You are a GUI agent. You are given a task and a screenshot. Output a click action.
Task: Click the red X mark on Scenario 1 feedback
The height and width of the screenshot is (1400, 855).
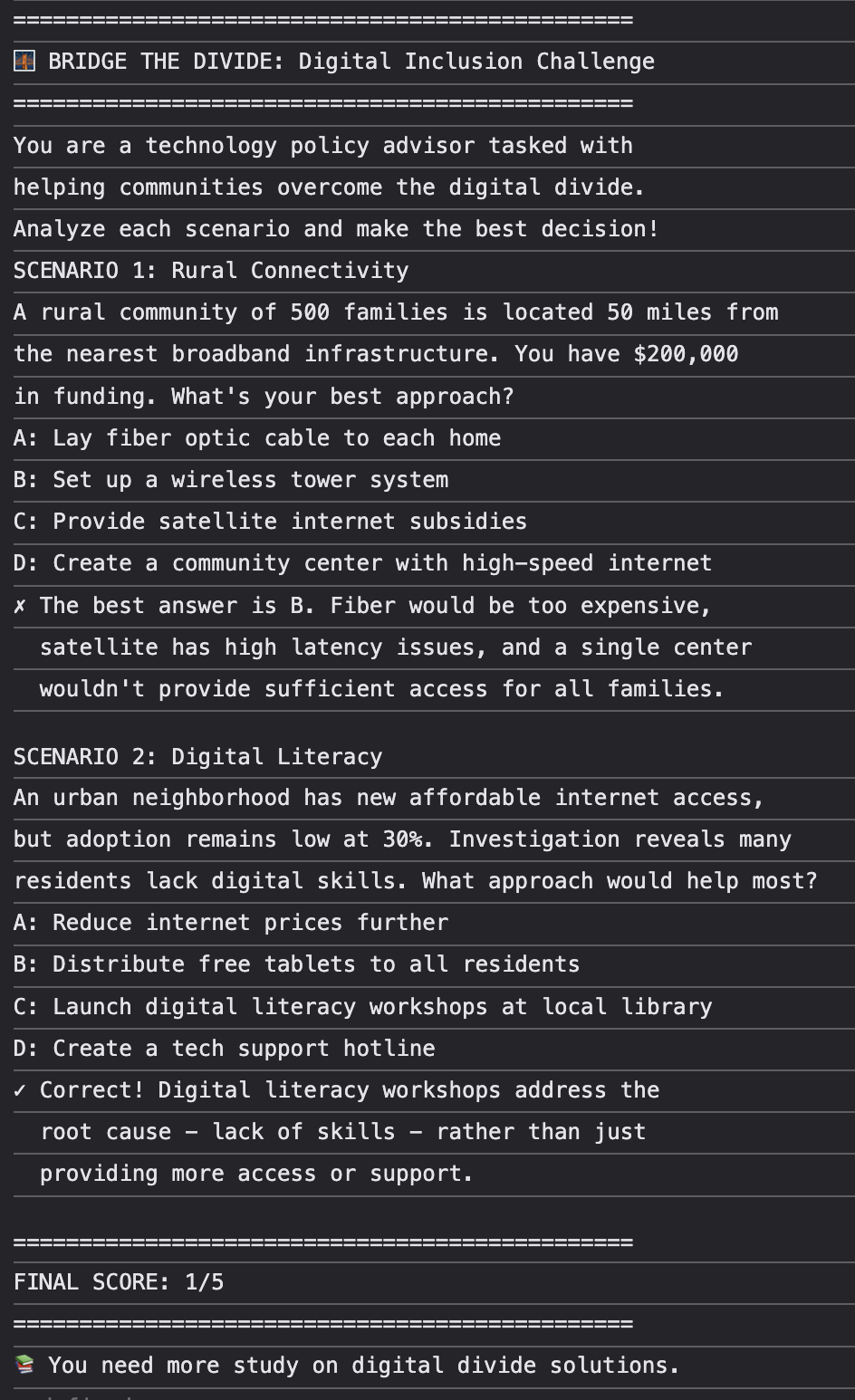pos(20,606)
